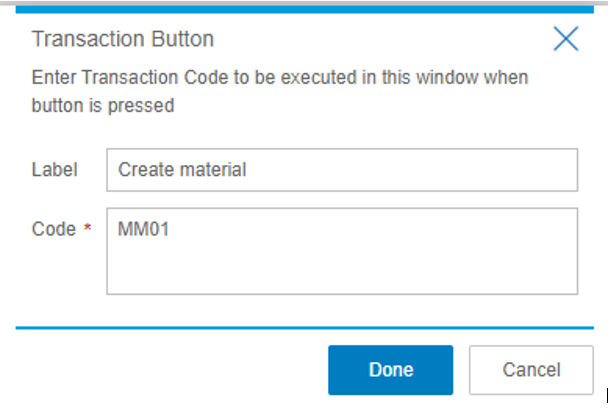This screenshot has height=408, width=608.
Task: Focus the Label input field
Action: (x=341, y=170)
